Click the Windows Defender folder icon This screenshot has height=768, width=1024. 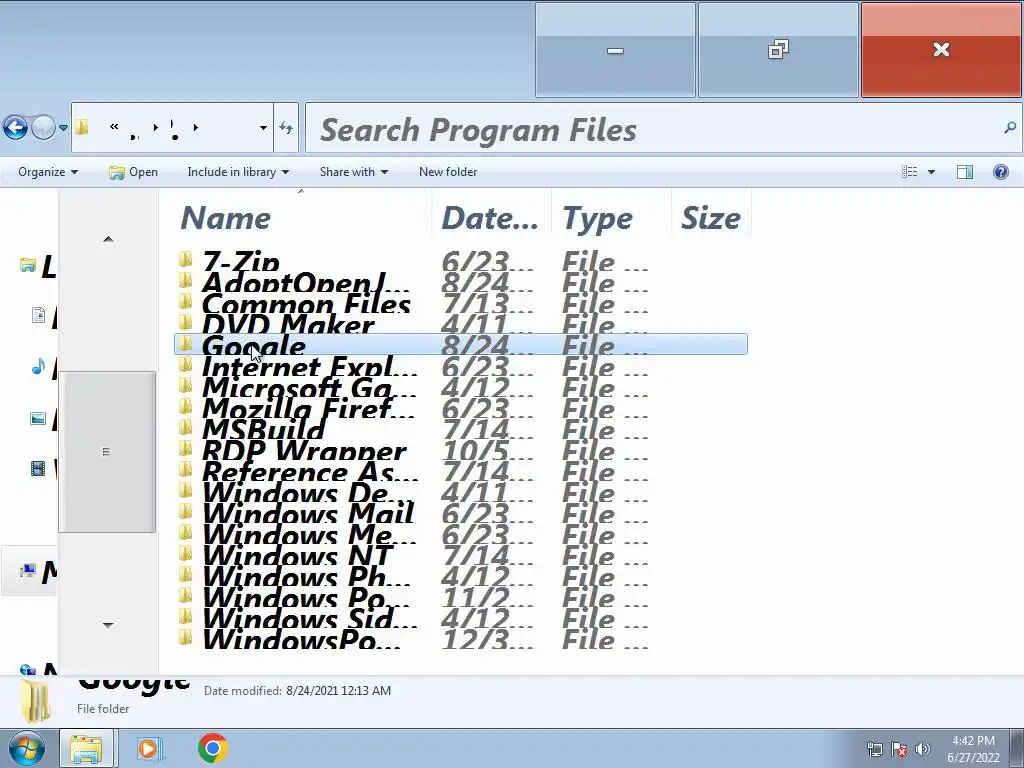pos(185,490)
